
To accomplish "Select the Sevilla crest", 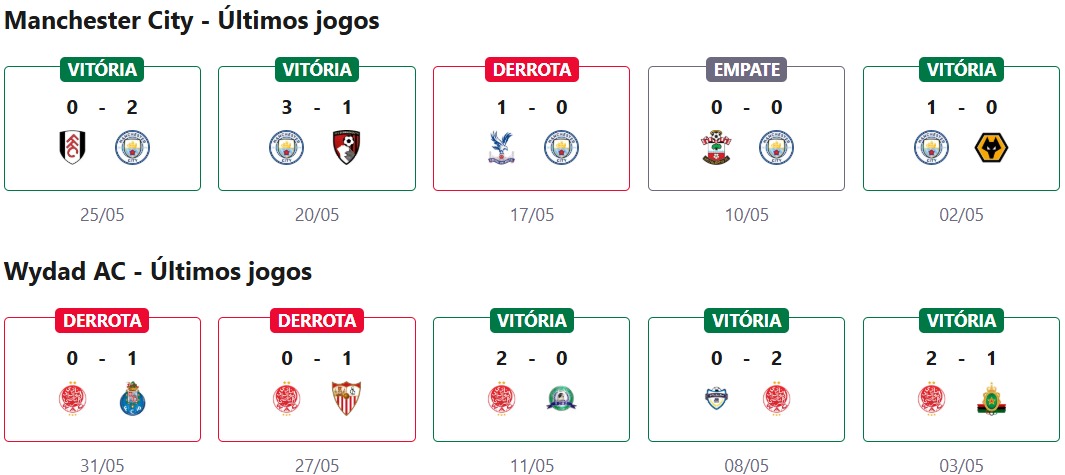I will click(x=346, y=399).
